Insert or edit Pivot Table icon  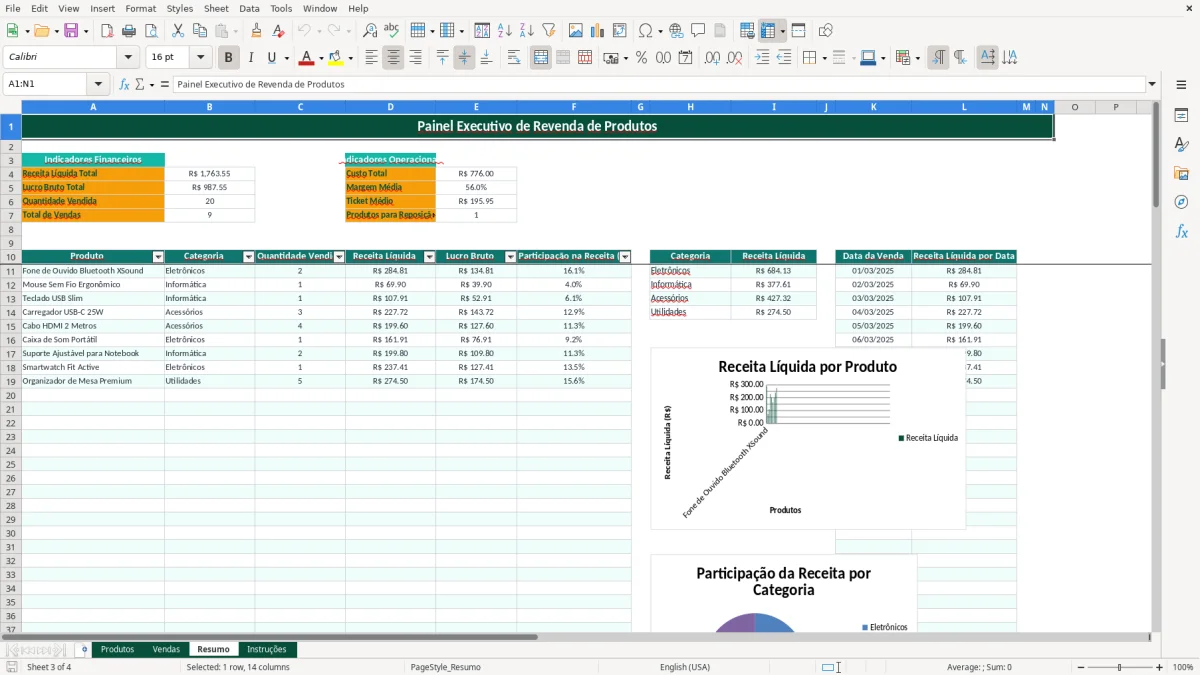(620, 31)
